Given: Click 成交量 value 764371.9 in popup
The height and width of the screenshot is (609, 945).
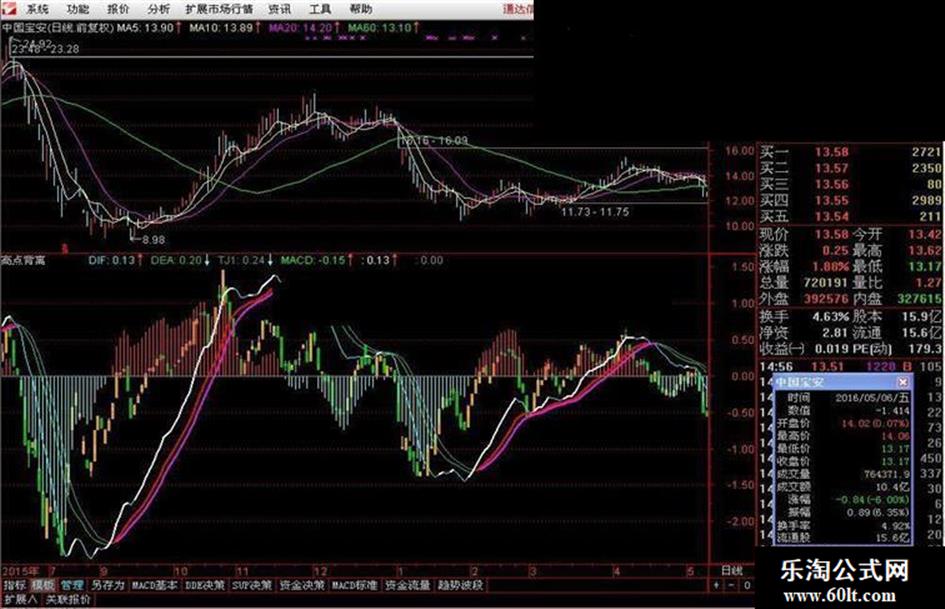Looking at the screenshot, I should click(887, 474).
